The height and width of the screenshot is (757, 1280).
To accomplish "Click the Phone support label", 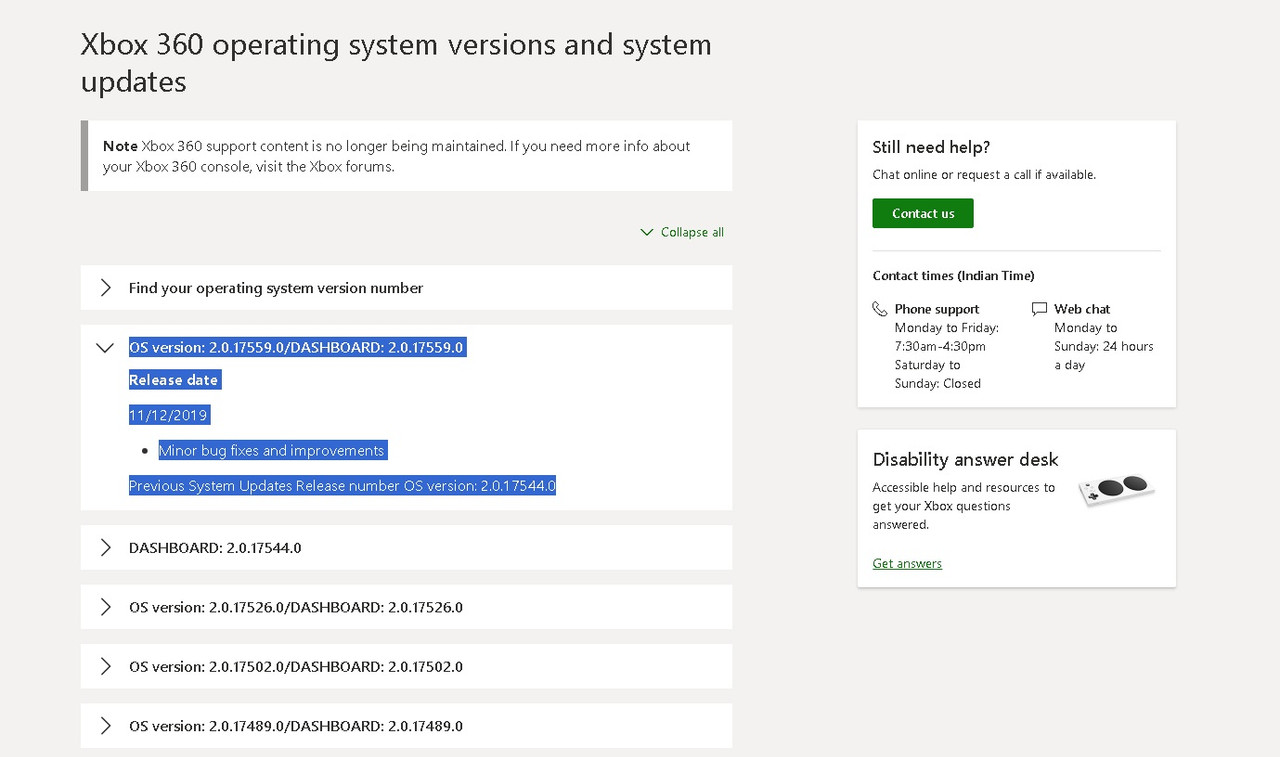I will [x=937, y=309].
